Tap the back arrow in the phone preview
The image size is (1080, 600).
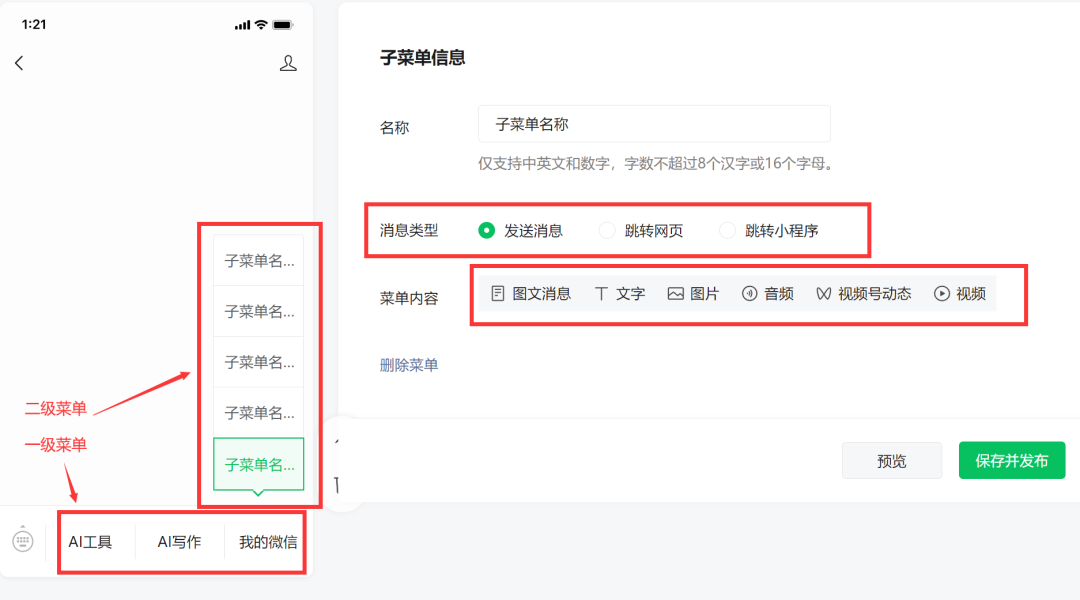pyautogui.click(x=19, y=62)
